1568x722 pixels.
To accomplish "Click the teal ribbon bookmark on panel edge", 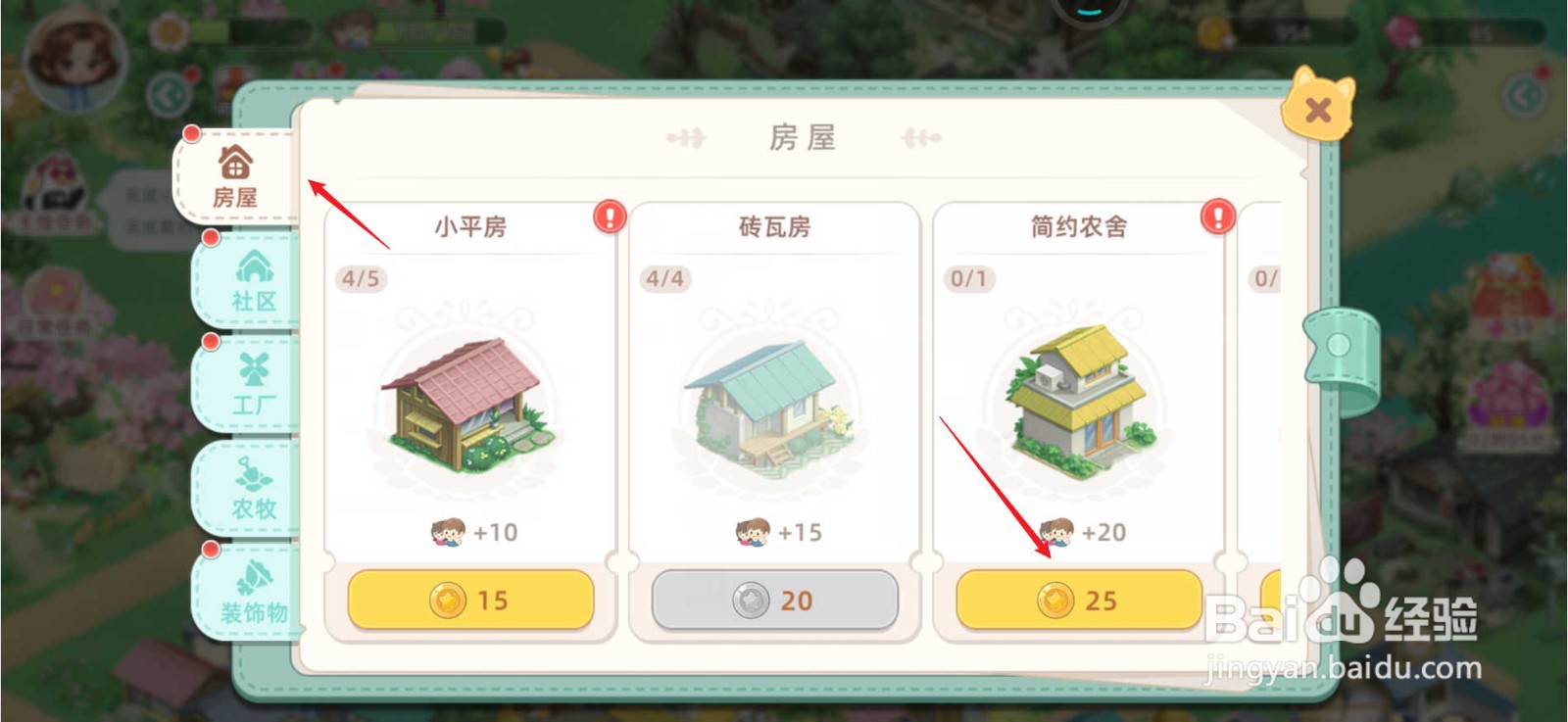I will point(1341,360).
